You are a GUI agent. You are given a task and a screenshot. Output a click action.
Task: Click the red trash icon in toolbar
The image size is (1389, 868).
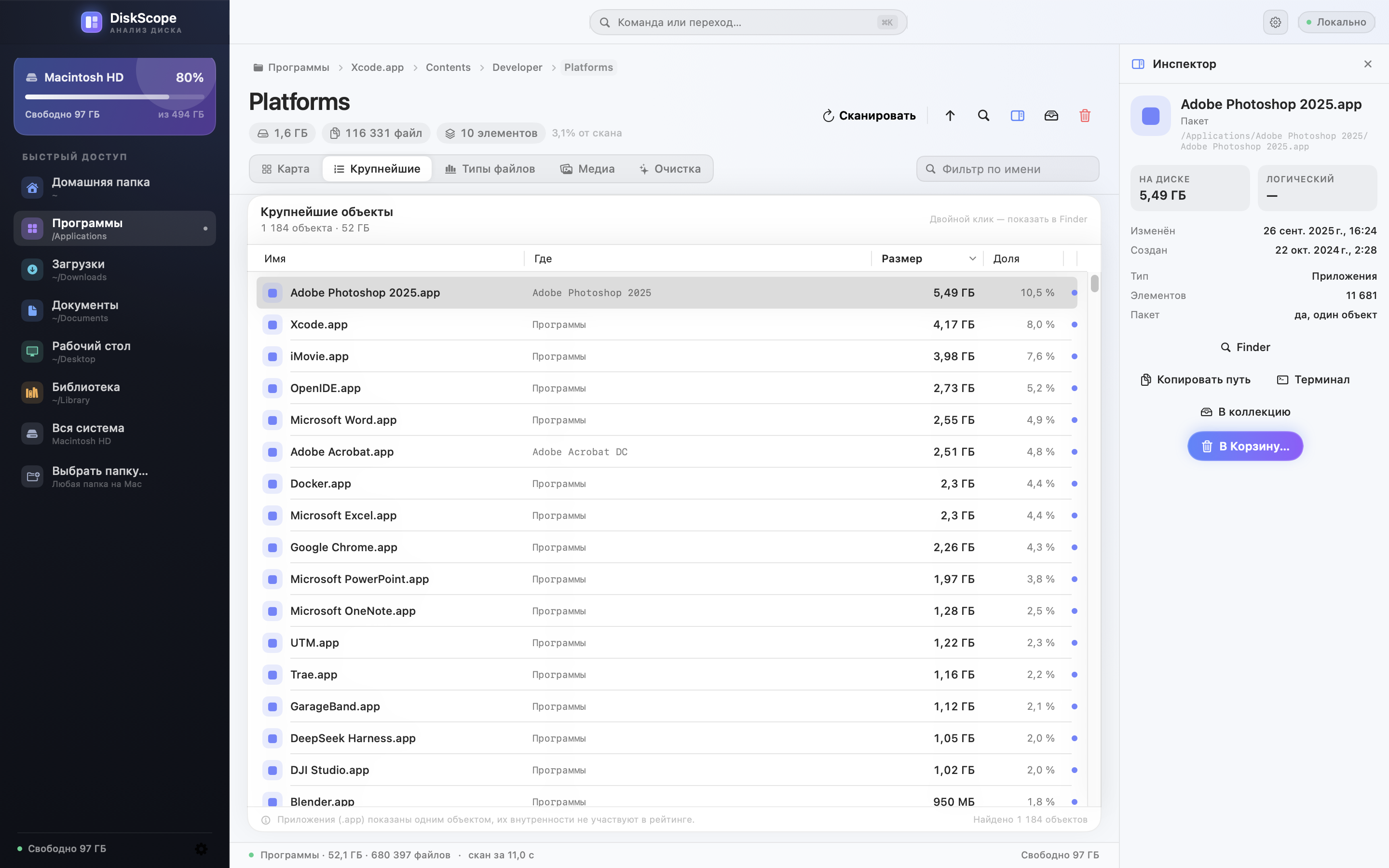[1084, 115]
